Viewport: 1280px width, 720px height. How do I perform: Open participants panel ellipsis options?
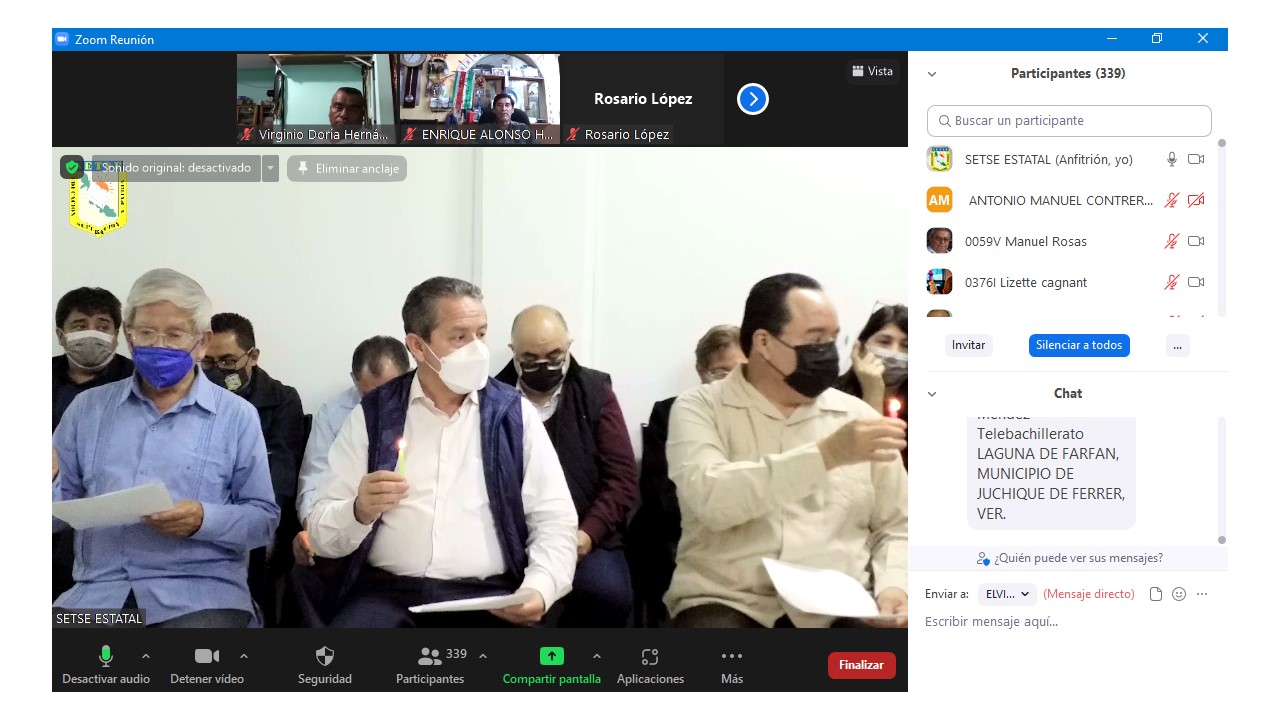click(x=1177, y=345)
